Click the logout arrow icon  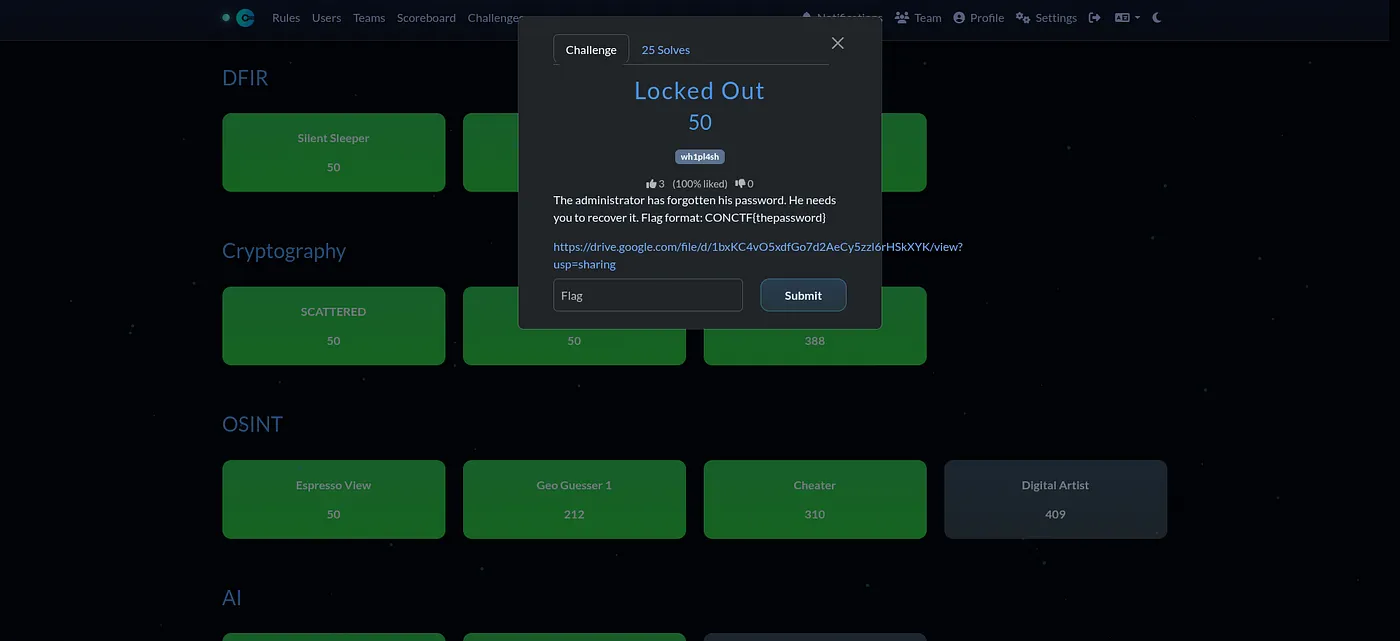(x=1095, y=18)
